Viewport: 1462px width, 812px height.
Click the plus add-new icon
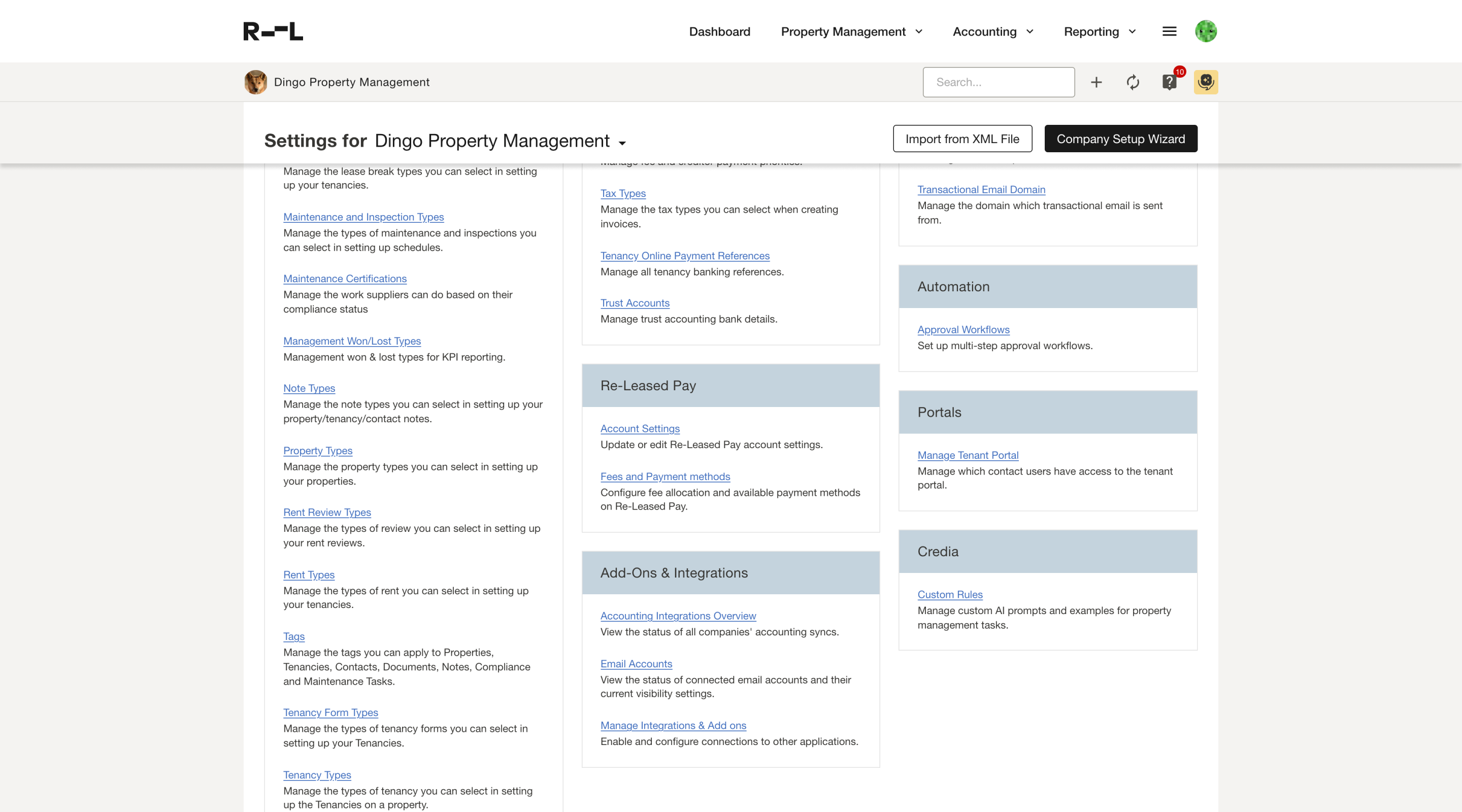click(x=1096, y=82)
